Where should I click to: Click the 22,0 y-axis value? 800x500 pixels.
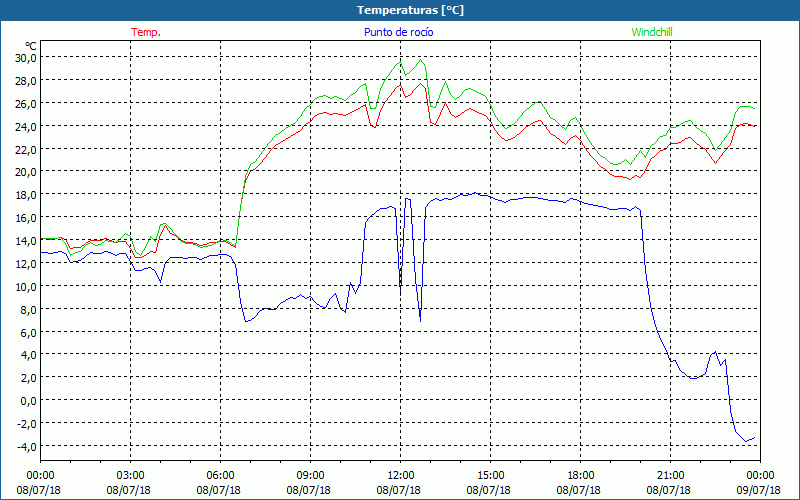point(26,149)
